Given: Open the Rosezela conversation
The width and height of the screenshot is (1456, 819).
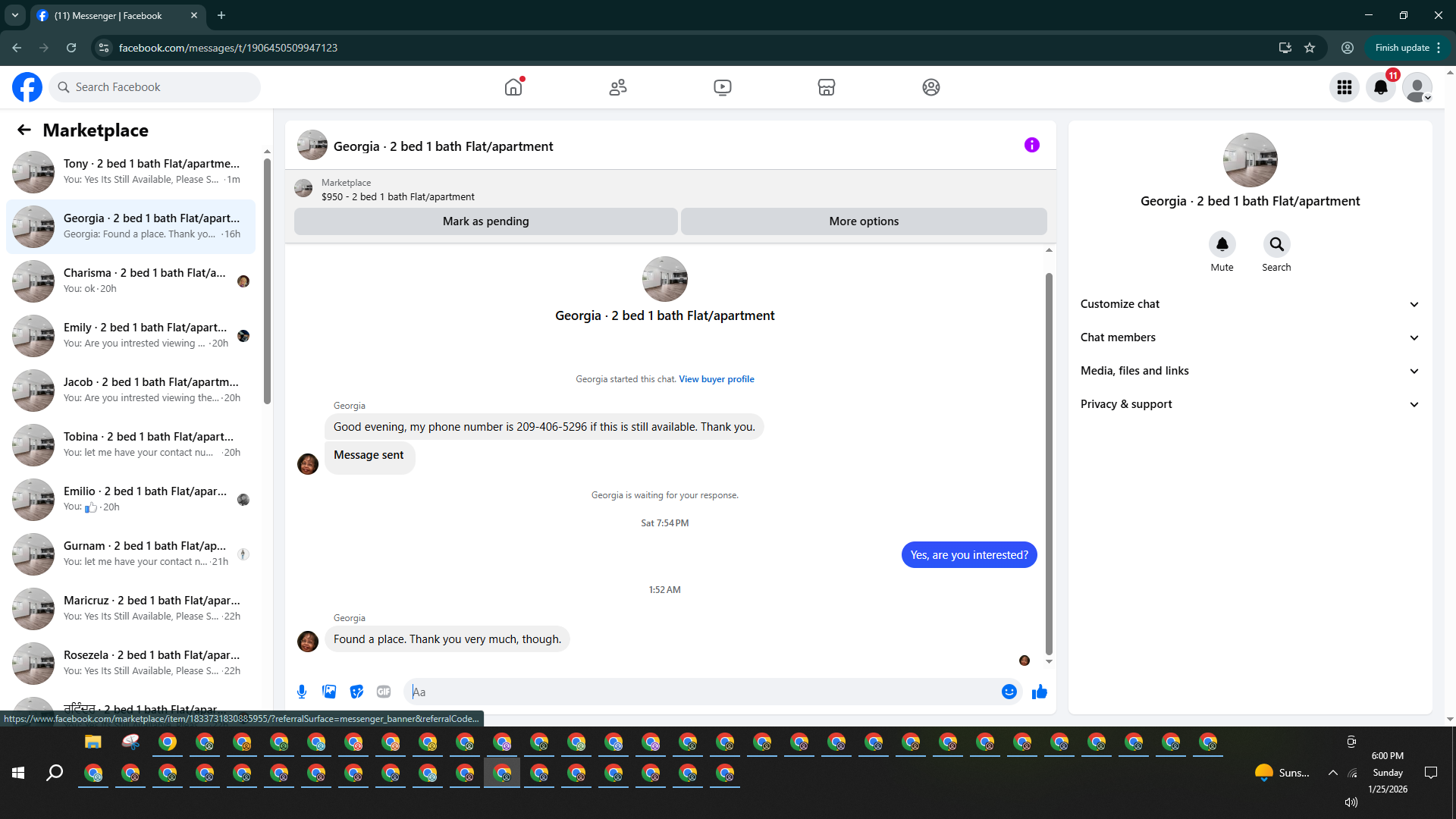Looking at the screenshot, I should pyautogui.click(x=130, y=664).
